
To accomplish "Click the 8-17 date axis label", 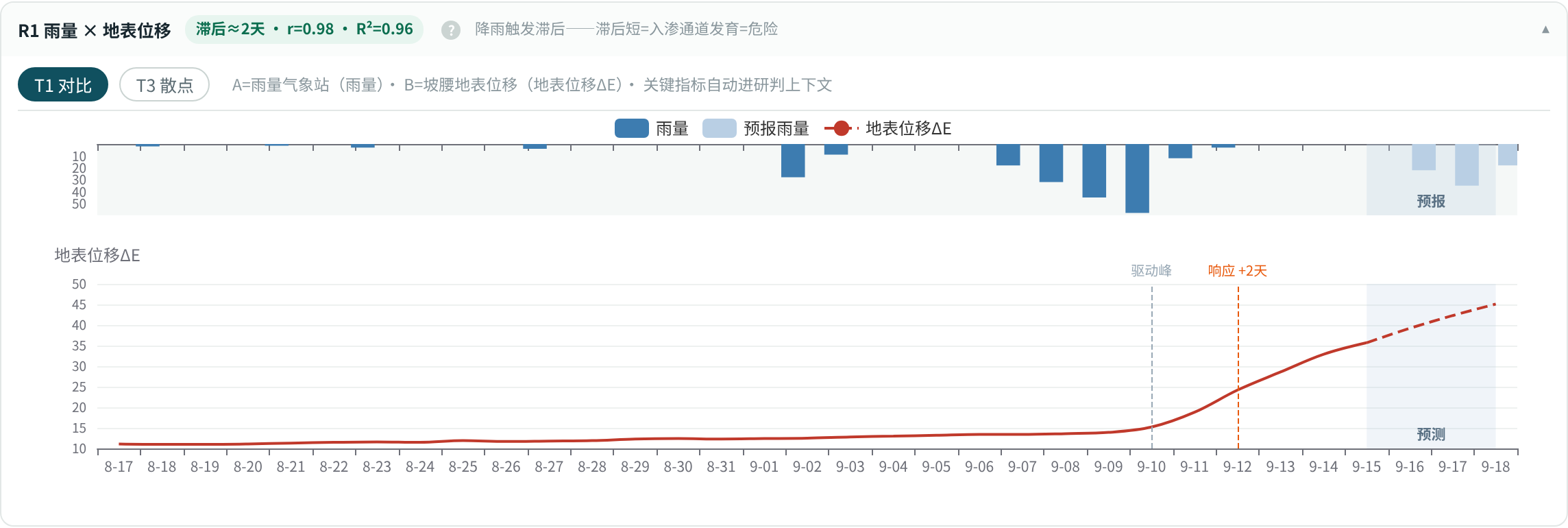I will pyautogui.click(x=119, y=467).
